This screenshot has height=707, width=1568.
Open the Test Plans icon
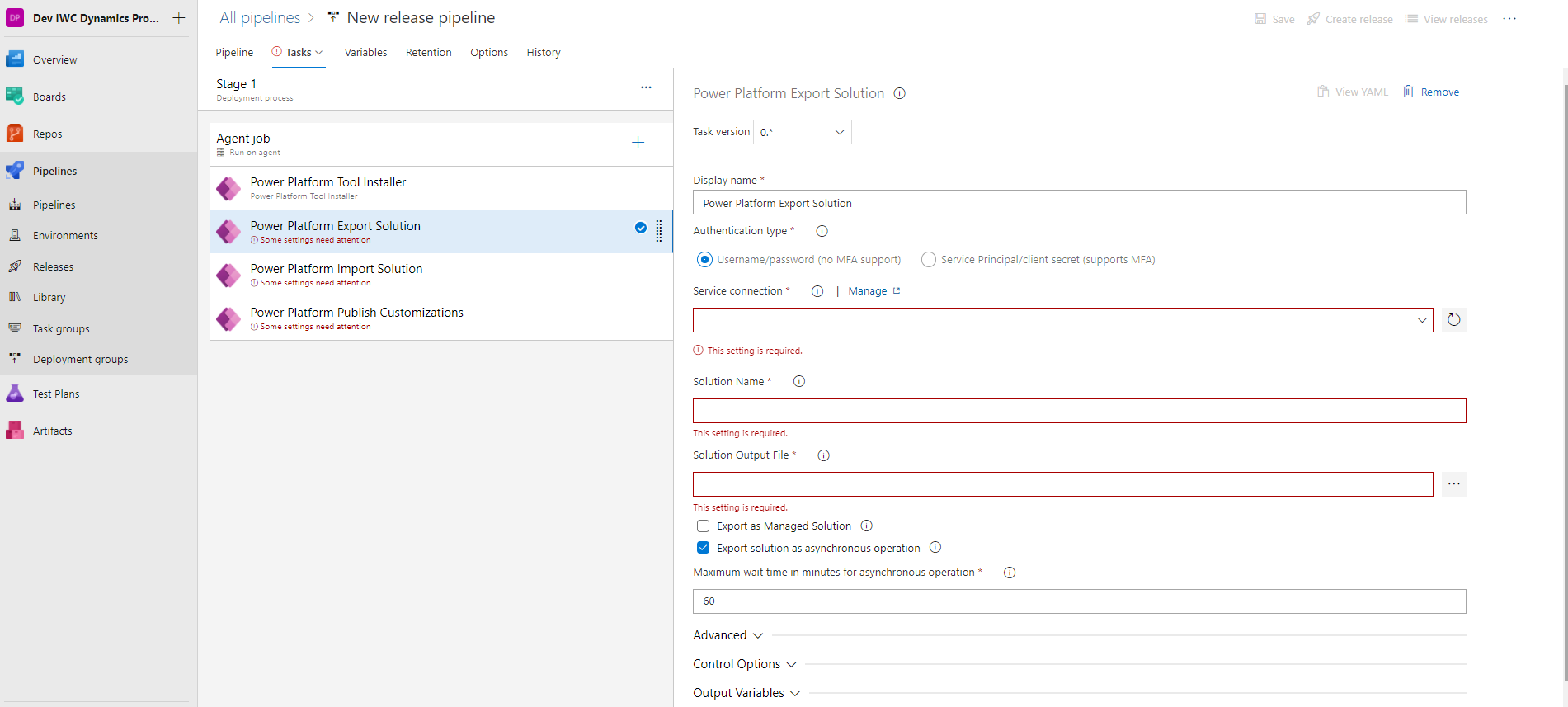pos(15,394)
